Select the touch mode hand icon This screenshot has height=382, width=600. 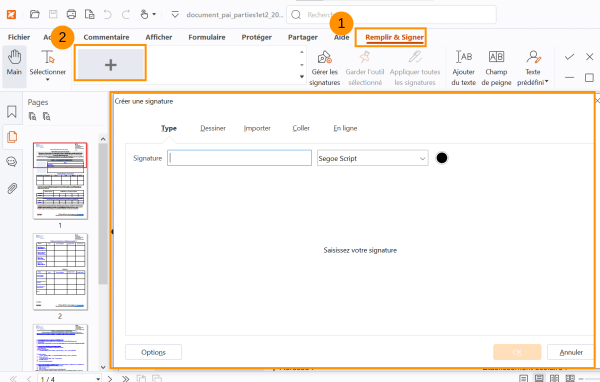coord(144,15)
